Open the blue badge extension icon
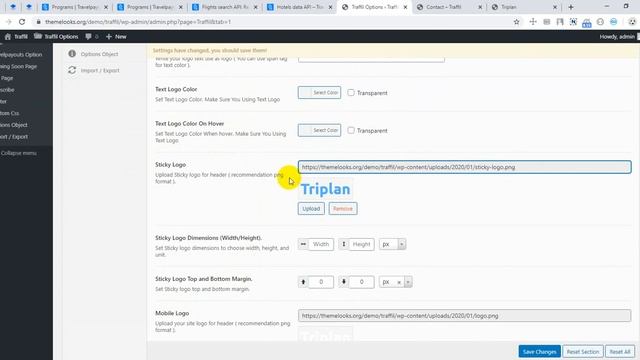Screen dimensions: 640x360 pos(587,23)
